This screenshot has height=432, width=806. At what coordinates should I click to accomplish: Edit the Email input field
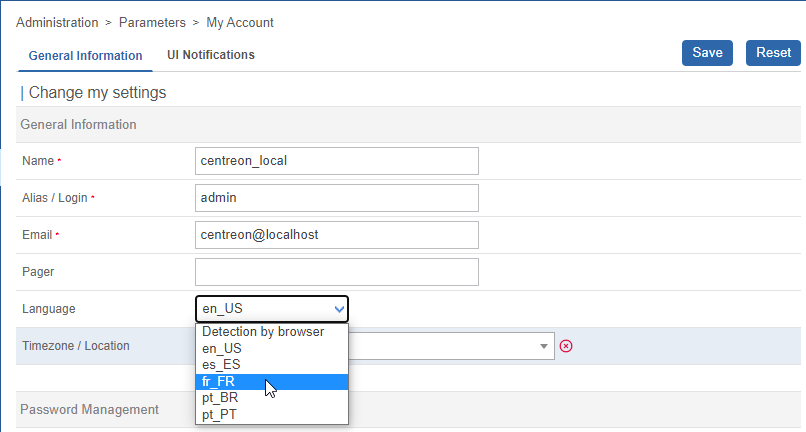(337, 235)
